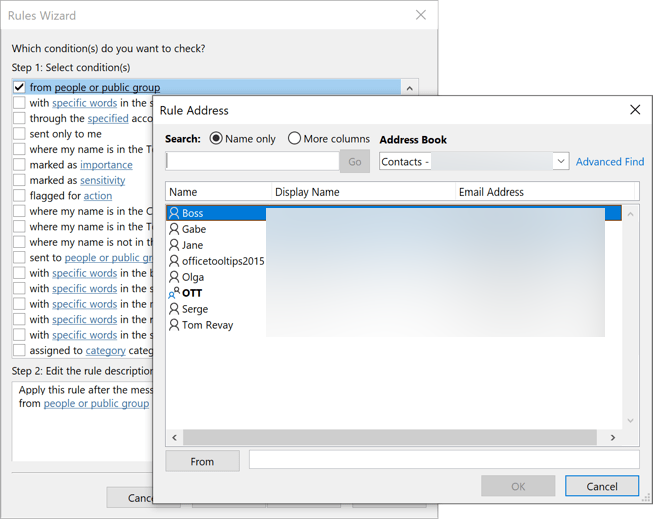Open the Advanced Find link
Image resolution: width=653 pixels, height=519 pixels.
(x=610, y=162)
